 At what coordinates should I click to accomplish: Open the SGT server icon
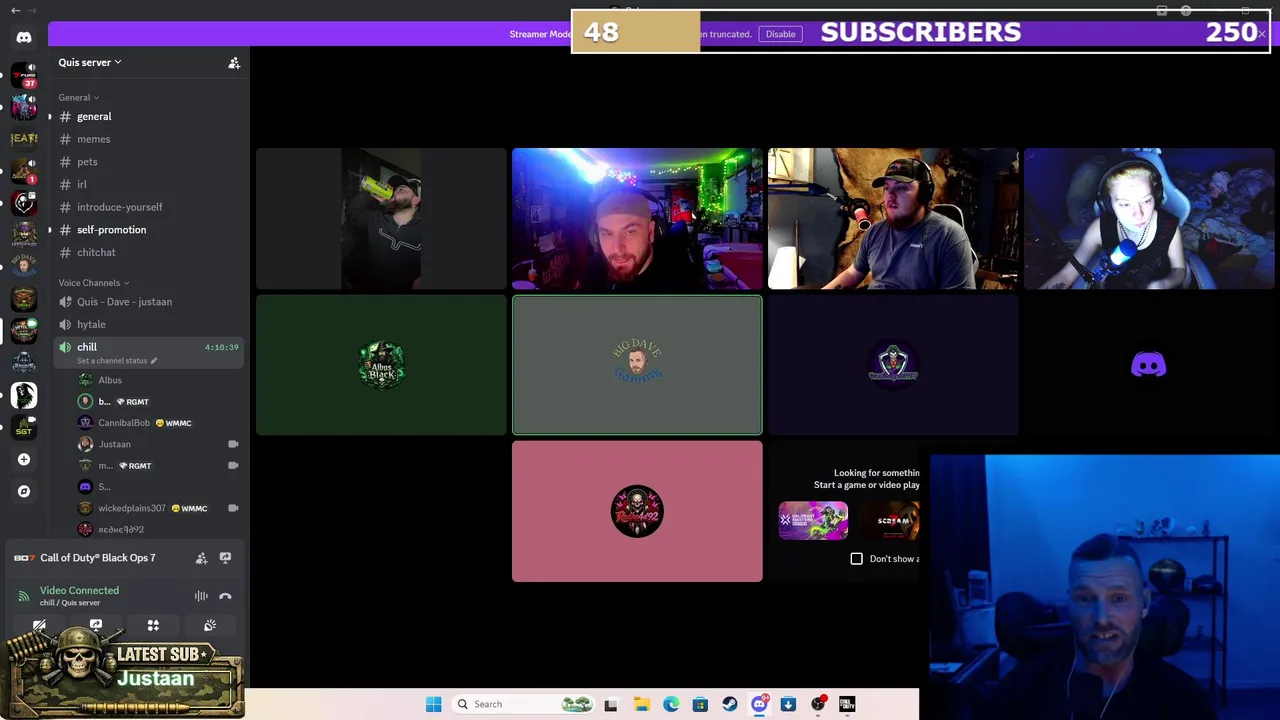click(24, 427)
